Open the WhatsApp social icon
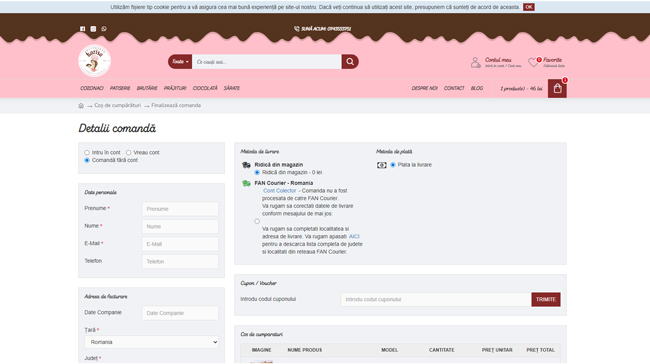Image resolution: width=650 pixels, height=364 pixels. point(104,29)
